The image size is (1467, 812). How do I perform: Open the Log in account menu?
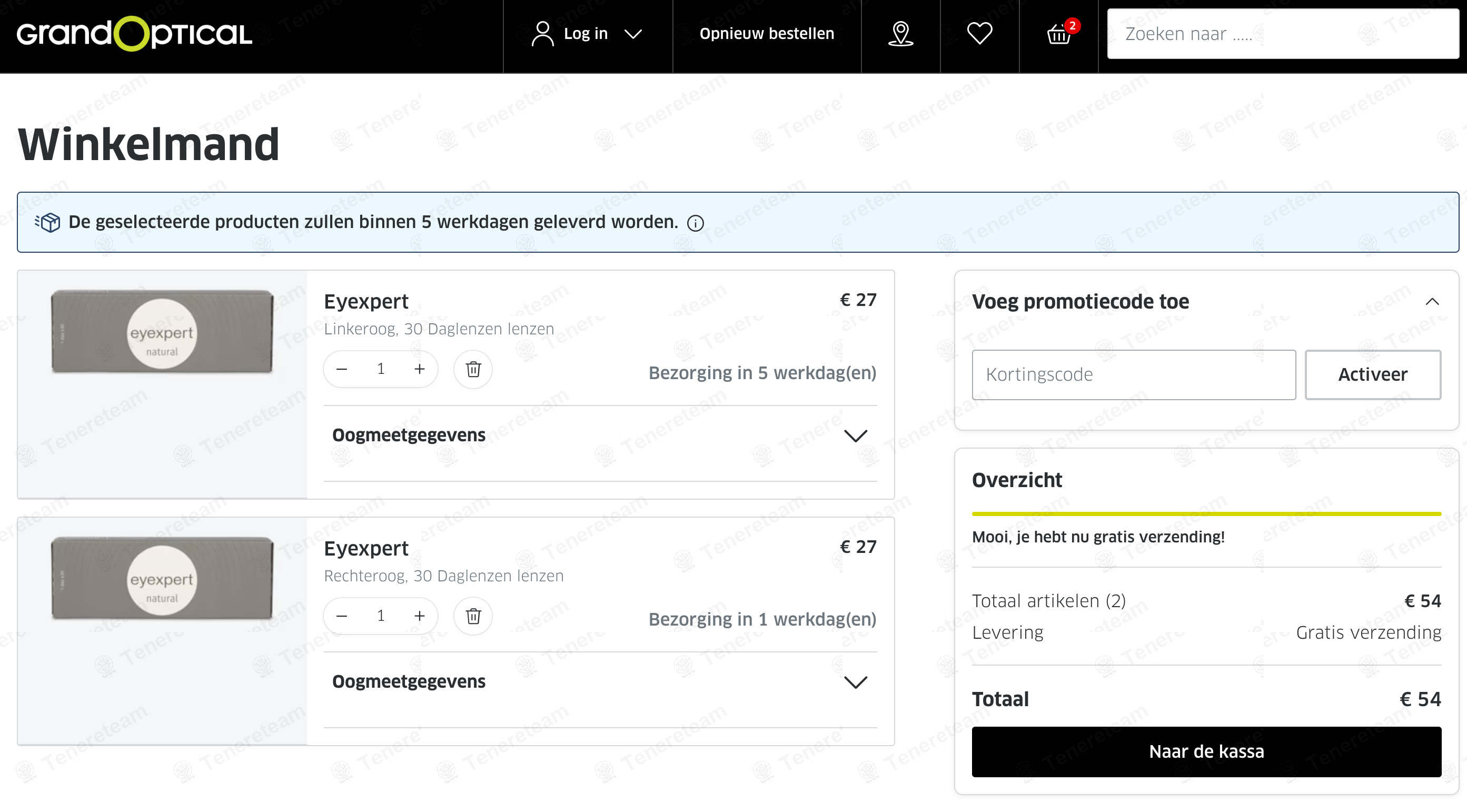point(588,34)
